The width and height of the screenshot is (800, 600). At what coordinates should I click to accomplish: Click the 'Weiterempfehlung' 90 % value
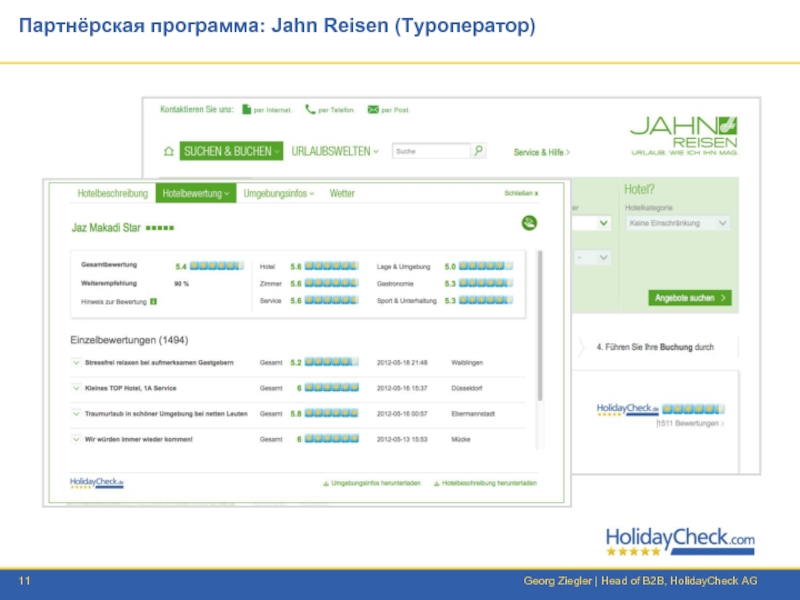click(x=182, y=284)
